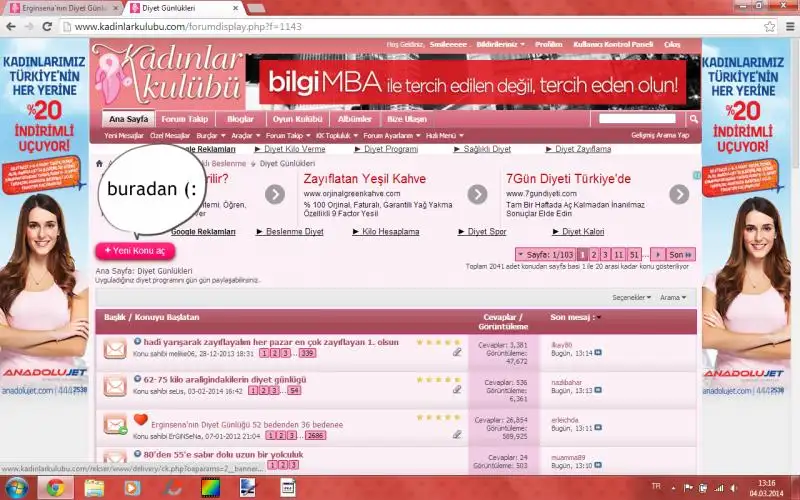Viewport: 800px width, 500px height.
Task: Open the Bloglar tab
Action: tap(240, 119)
